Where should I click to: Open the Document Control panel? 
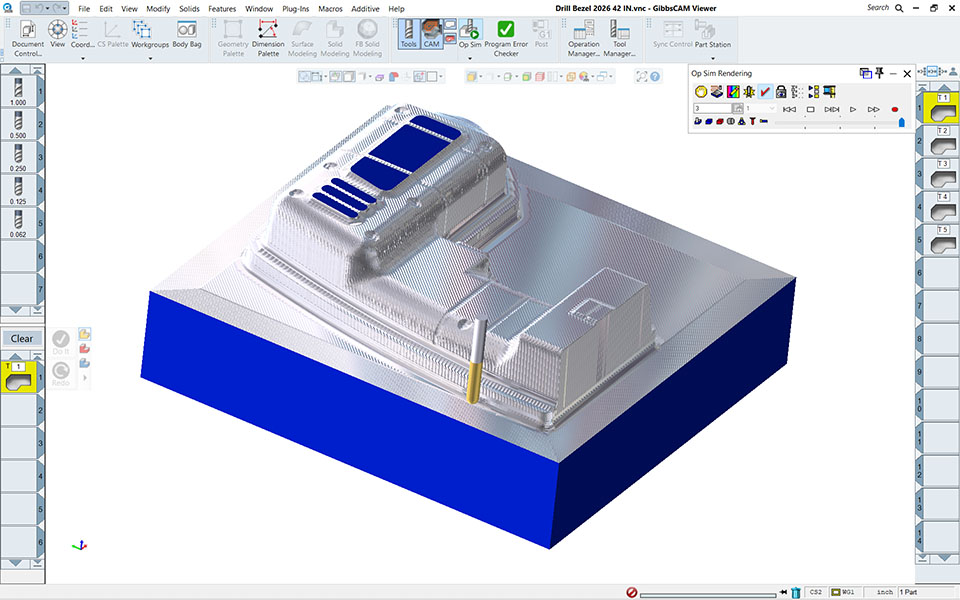[27, 35]
